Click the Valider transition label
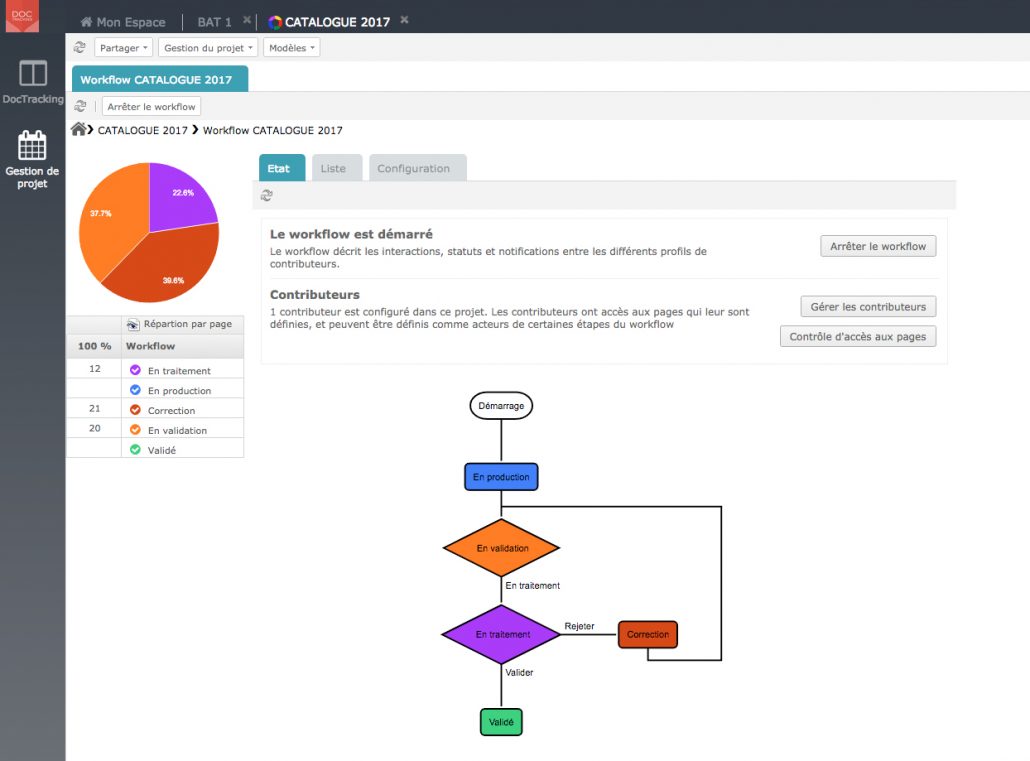 pos(519,672)
